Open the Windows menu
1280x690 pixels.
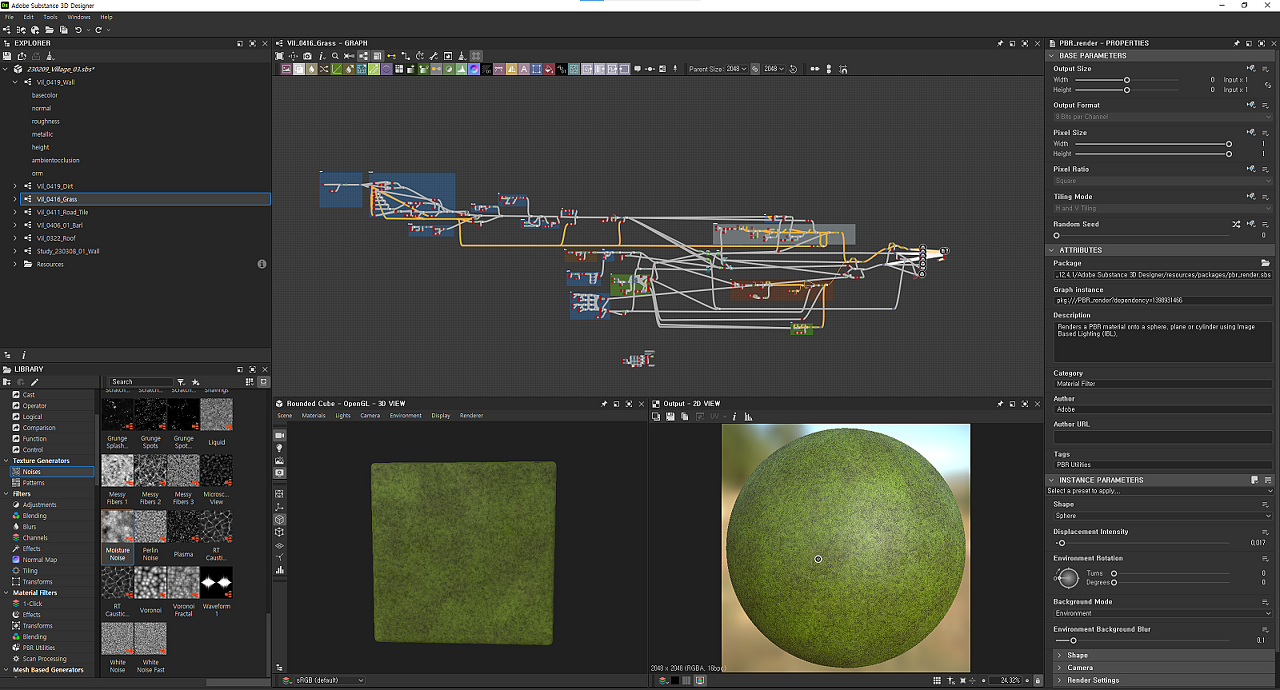coord(79,17)
